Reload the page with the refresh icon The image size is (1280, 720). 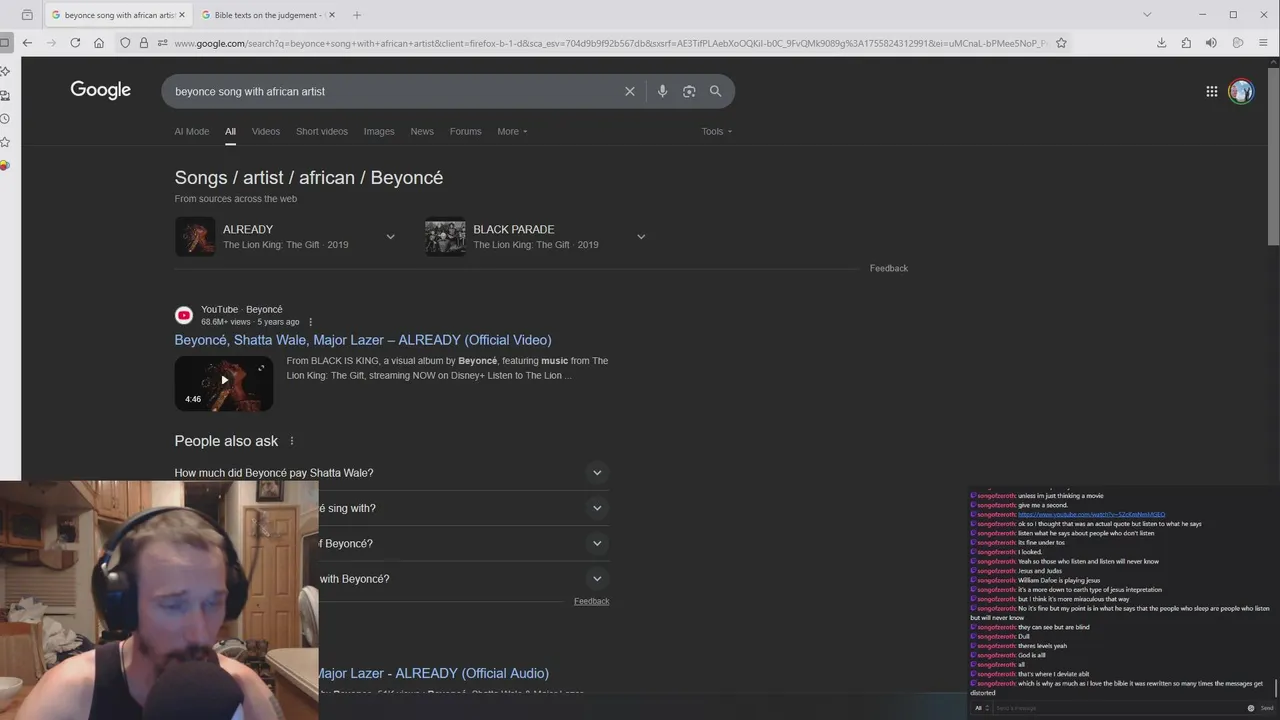pos(75,43)
